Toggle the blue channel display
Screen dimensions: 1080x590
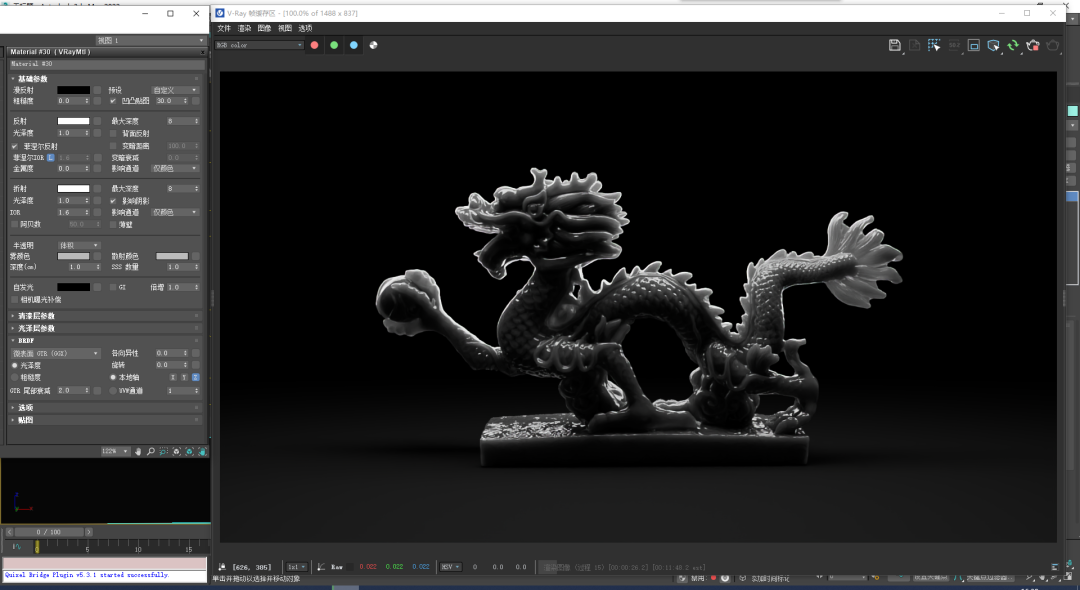tap(354, 44)
